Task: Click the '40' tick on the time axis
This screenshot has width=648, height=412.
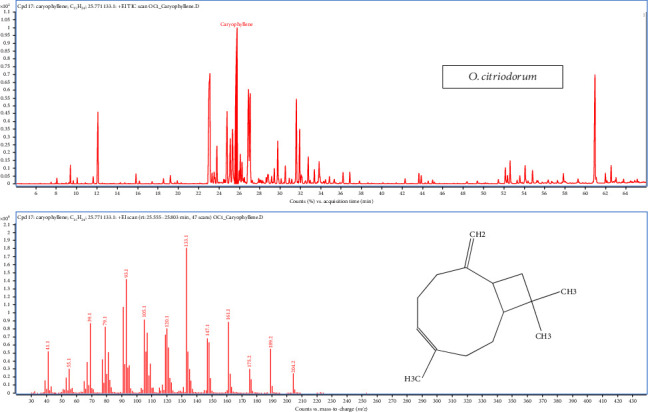Action: (381, 193)
